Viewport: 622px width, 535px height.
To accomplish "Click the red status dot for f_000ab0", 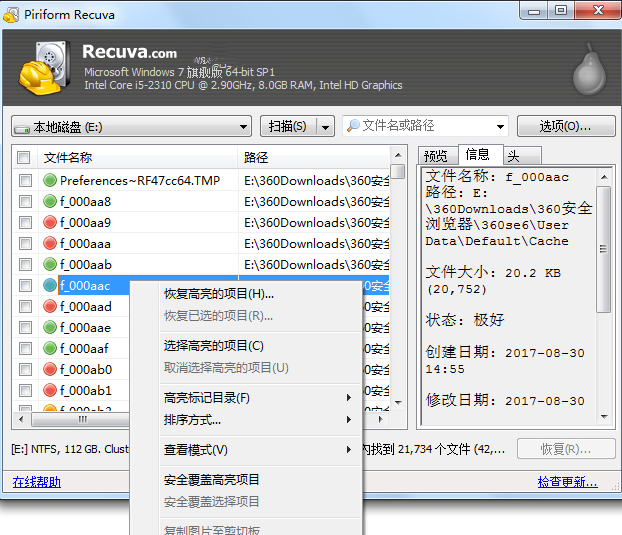I will [x=50, y=369].
